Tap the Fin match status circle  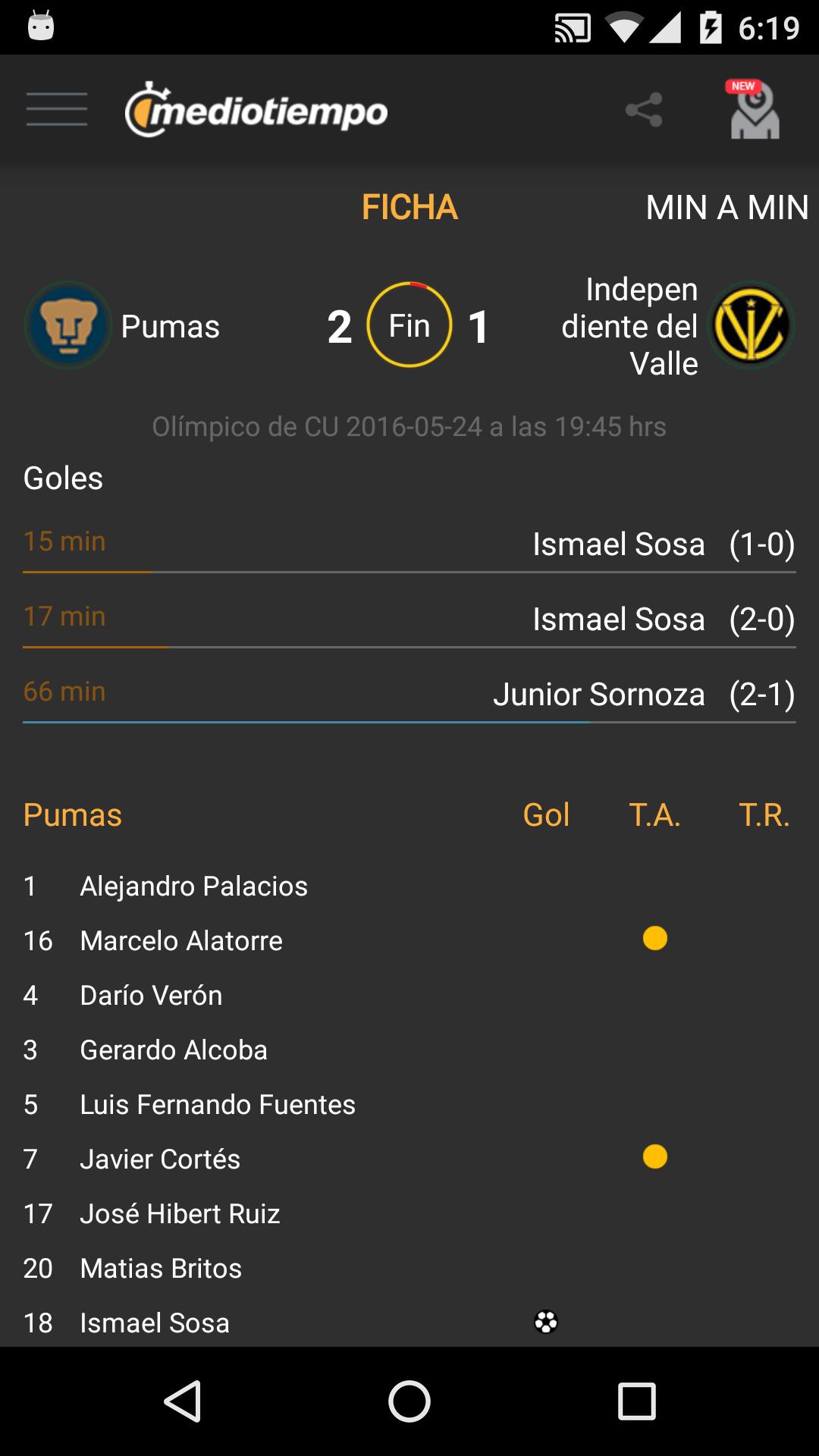click(409, 325)
